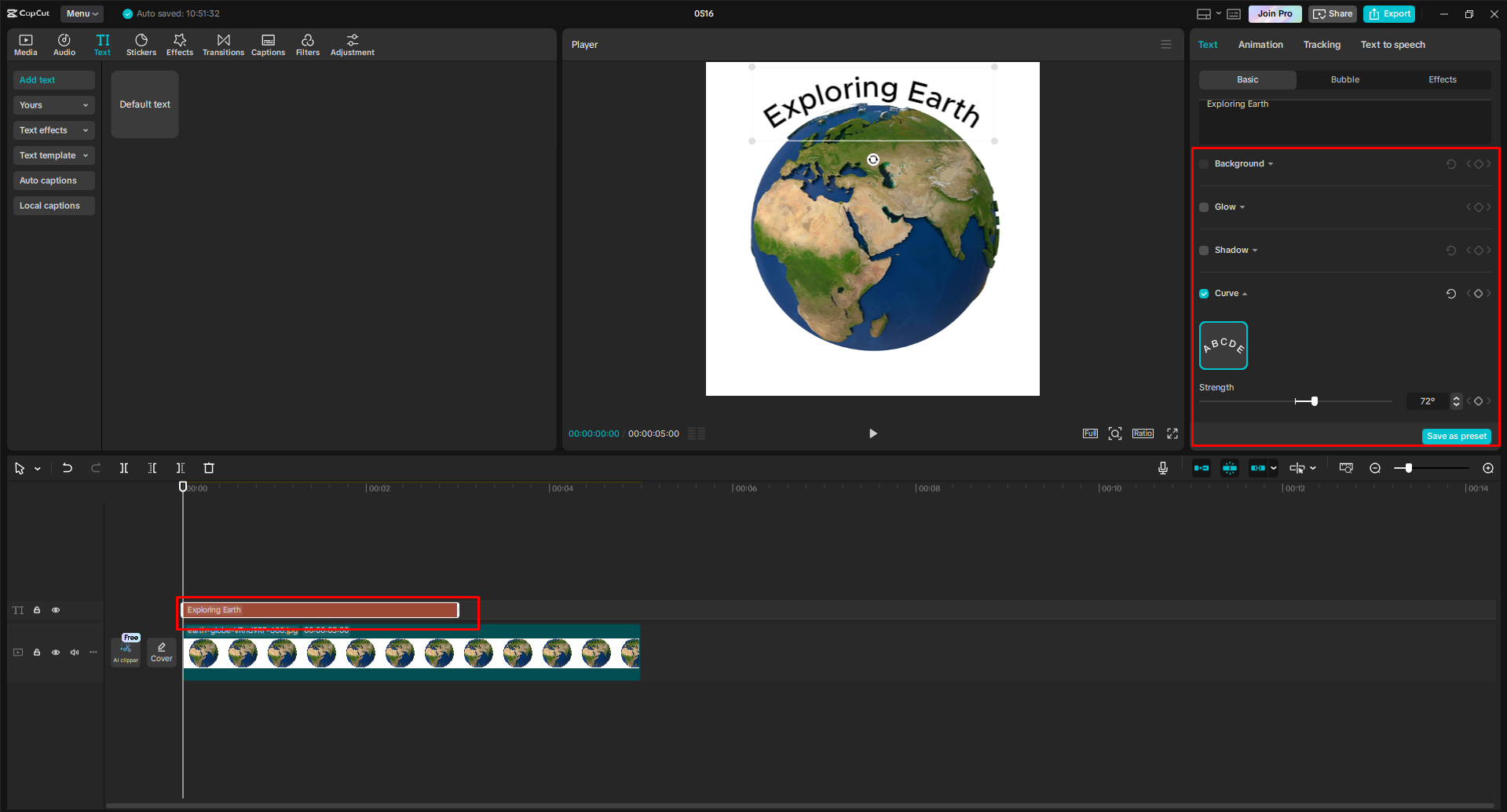Open the Filters panel
This screenshot has width=1507, height=812.
(x=307, y=44)
